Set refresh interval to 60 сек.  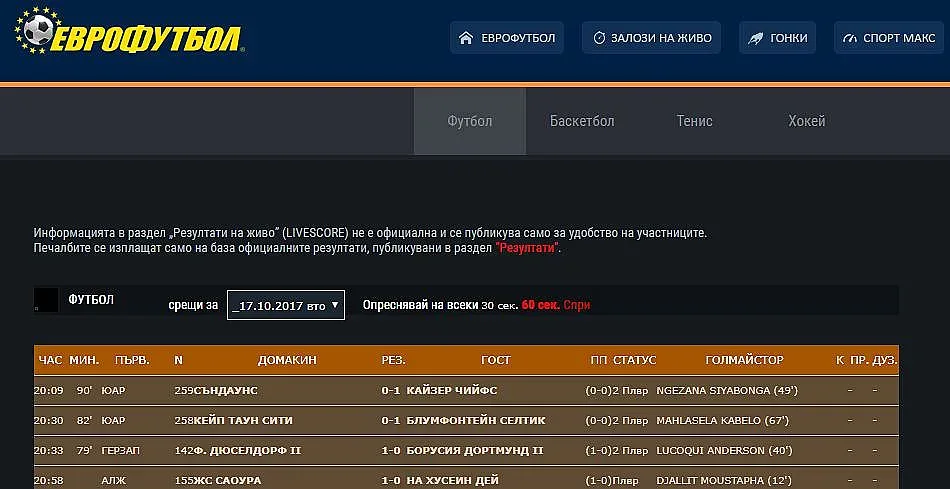[x=540, y=305]
